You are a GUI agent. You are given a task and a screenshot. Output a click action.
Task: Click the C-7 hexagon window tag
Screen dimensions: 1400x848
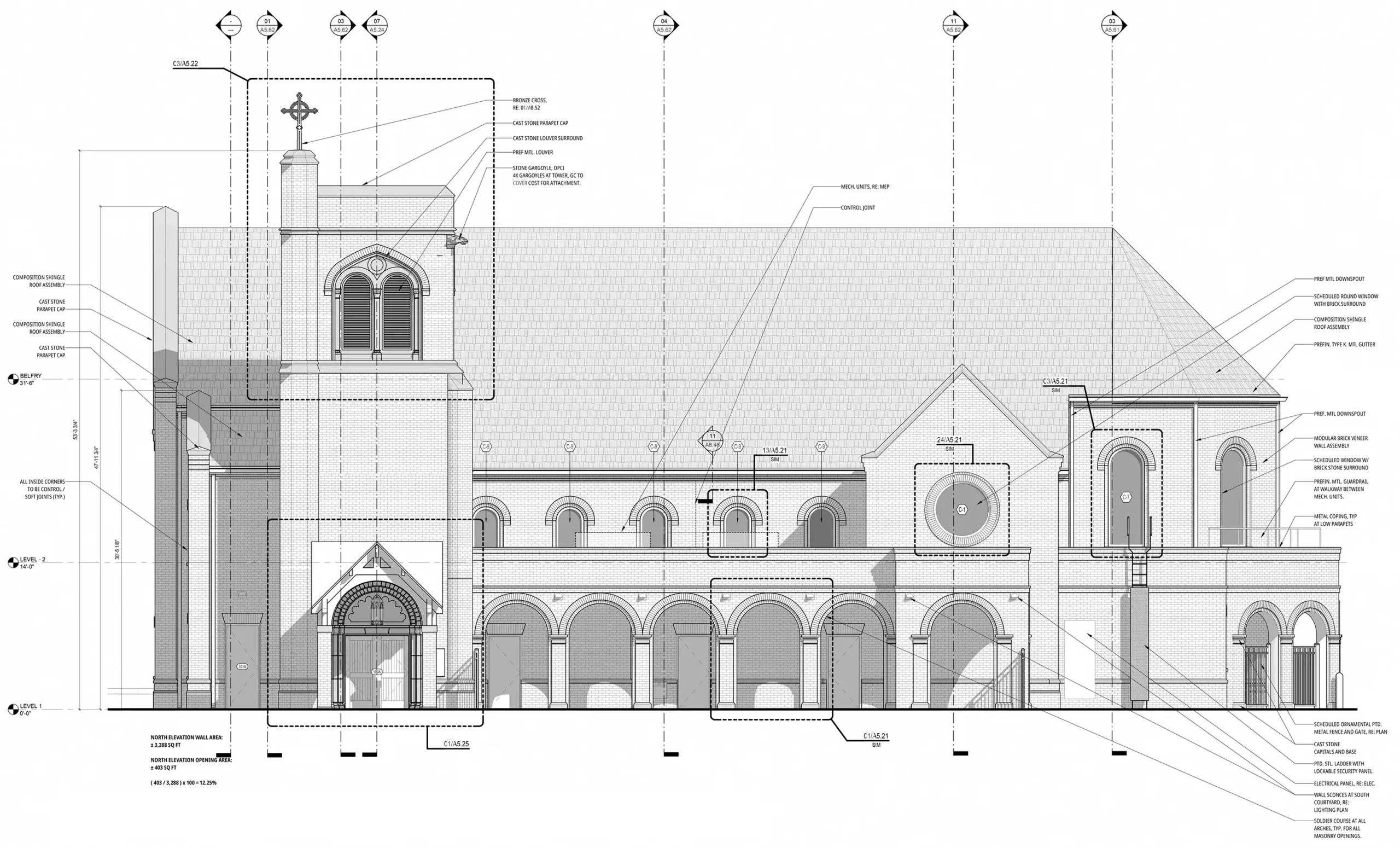point(1126,497)
